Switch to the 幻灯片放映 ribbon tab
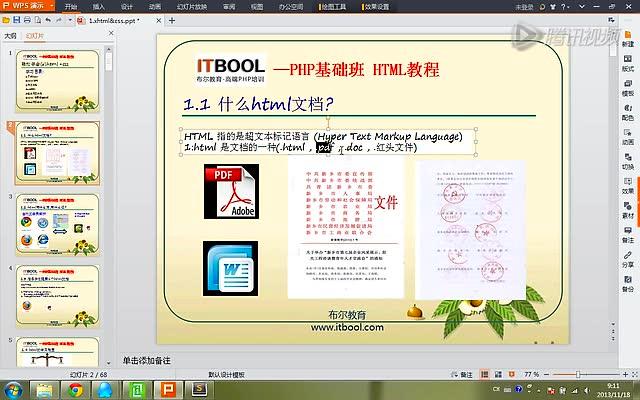 [192, 7]
